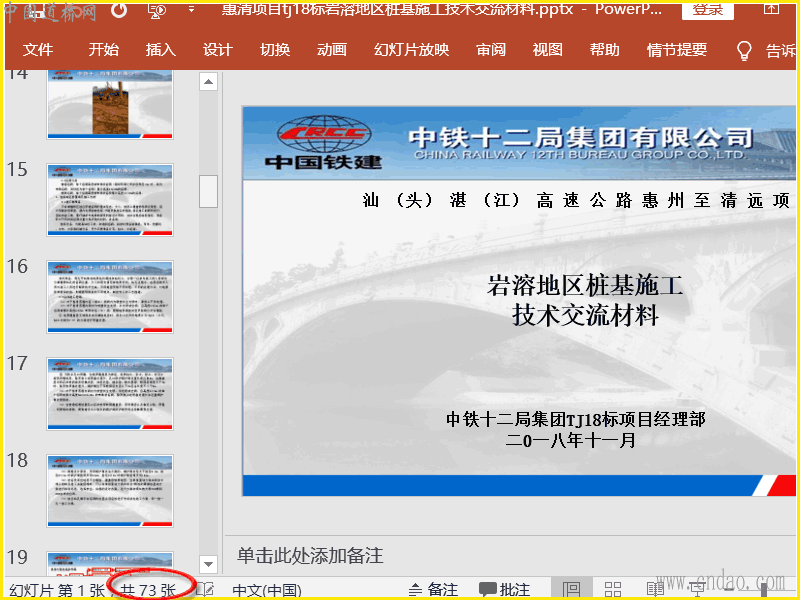Click the 登录 sign-in button
The image size is (800, 600).
pyautogui.click(x=708, y=10)
